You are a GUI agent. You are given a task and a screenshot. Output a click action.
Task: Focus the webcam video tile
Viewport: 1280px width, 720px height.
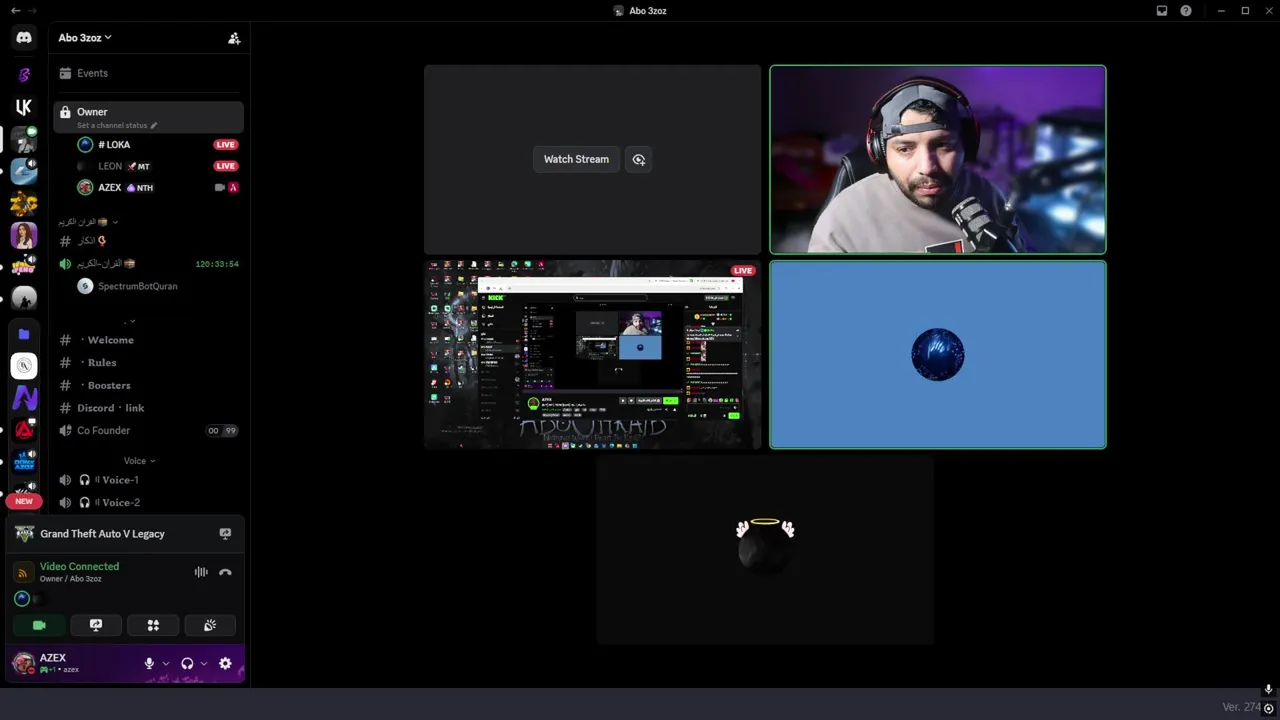coord(938,159)
